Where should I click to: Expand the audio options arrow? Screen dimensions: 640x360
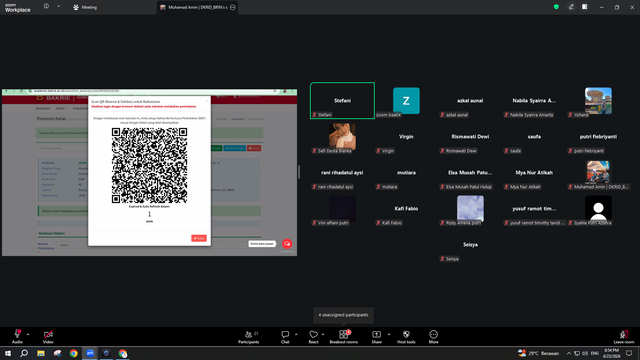[28, 334]
